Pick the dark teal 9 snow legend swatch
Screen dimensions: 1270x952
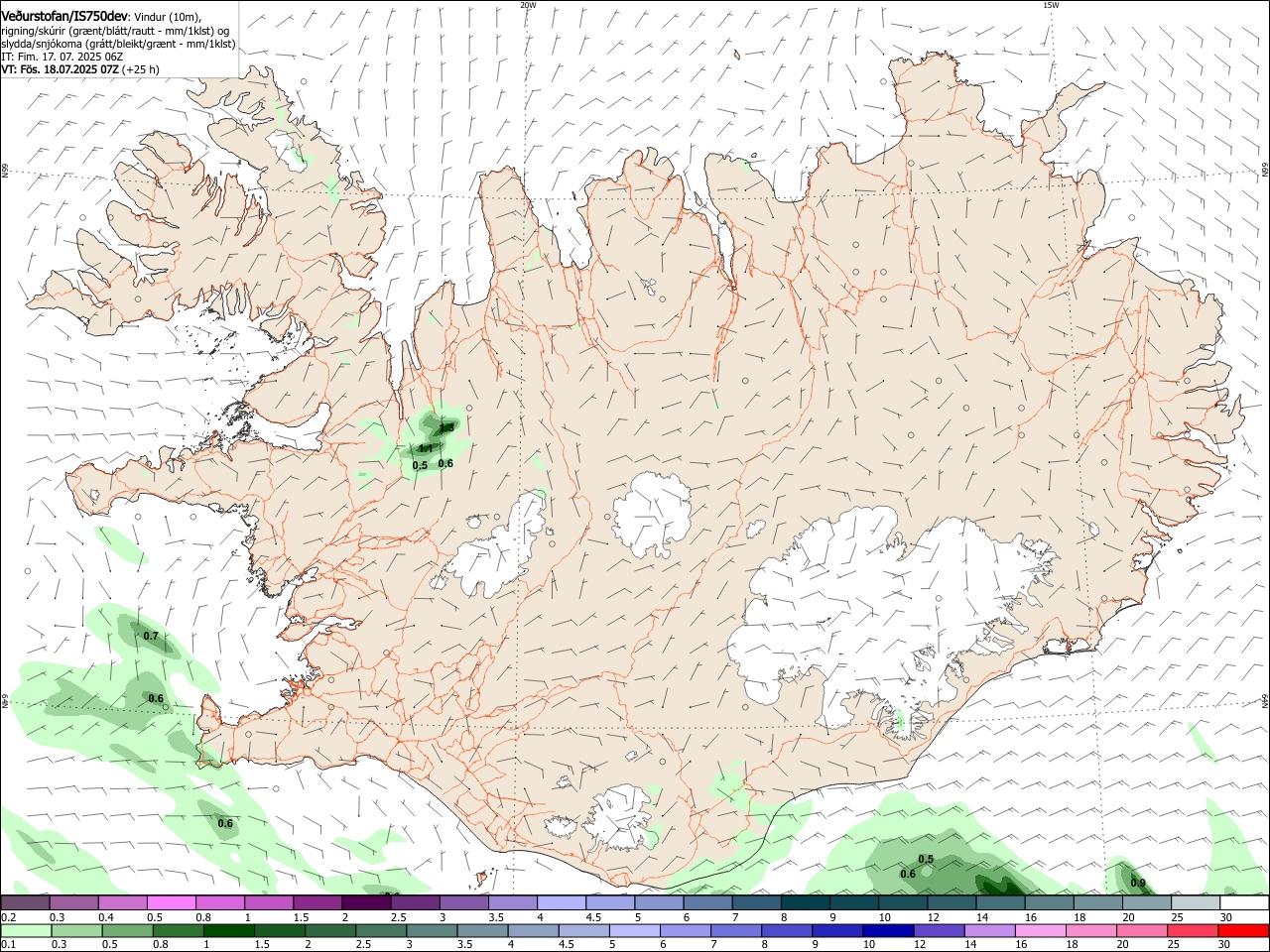click(x=806, y=903)
